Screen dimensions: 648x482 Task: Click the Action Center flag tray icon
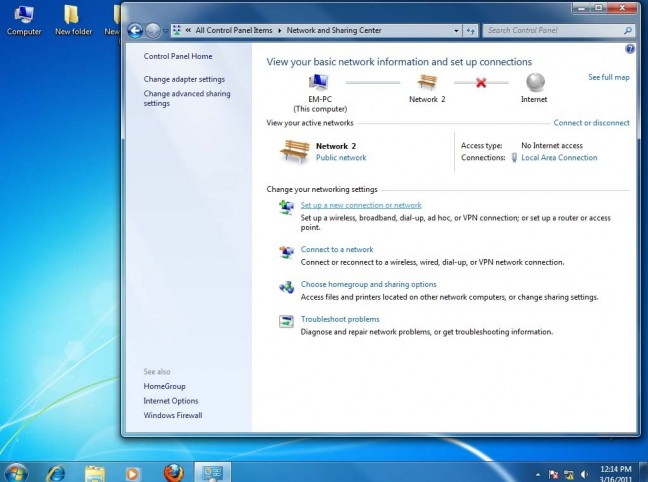(553, 475)
